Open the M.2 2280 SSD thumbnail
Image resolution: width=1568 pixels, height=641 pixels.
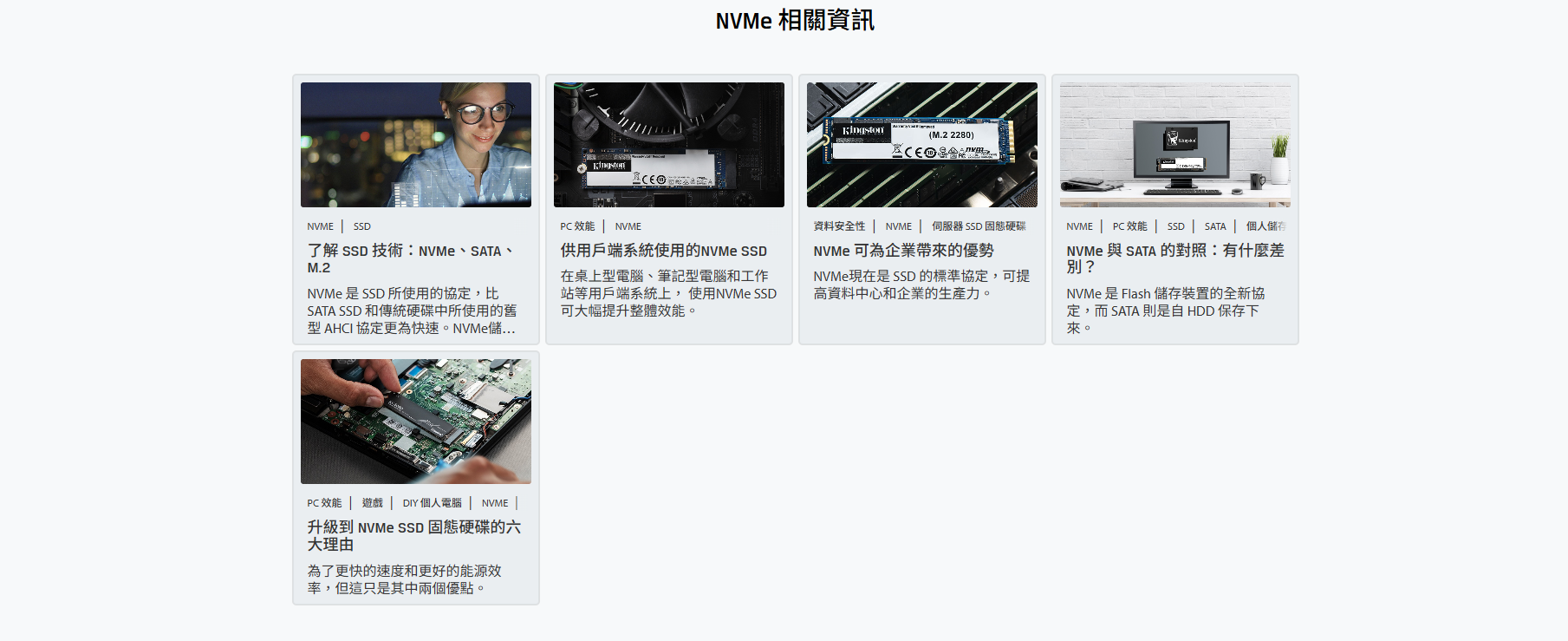click(x=921, y=145)
